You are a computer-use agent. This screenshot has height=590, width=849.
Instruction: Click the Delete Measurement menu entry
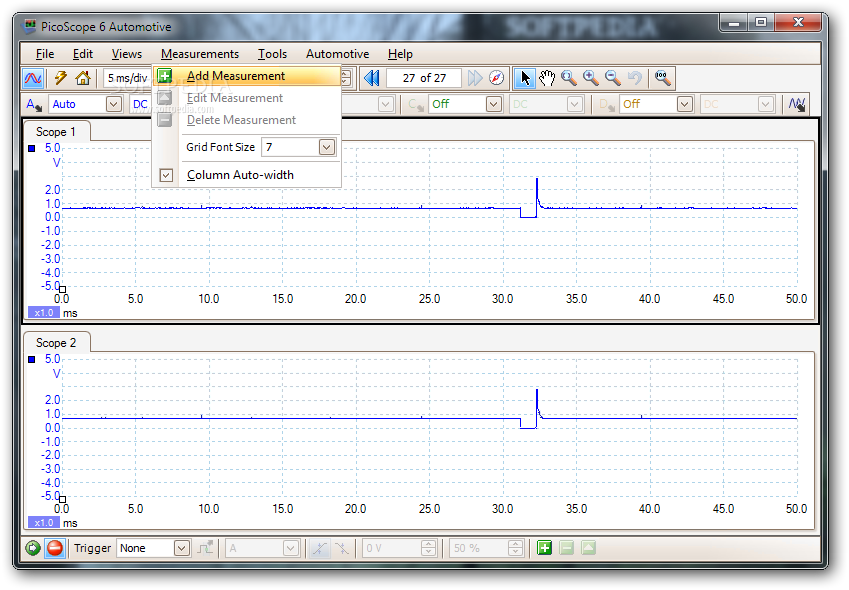246,120
